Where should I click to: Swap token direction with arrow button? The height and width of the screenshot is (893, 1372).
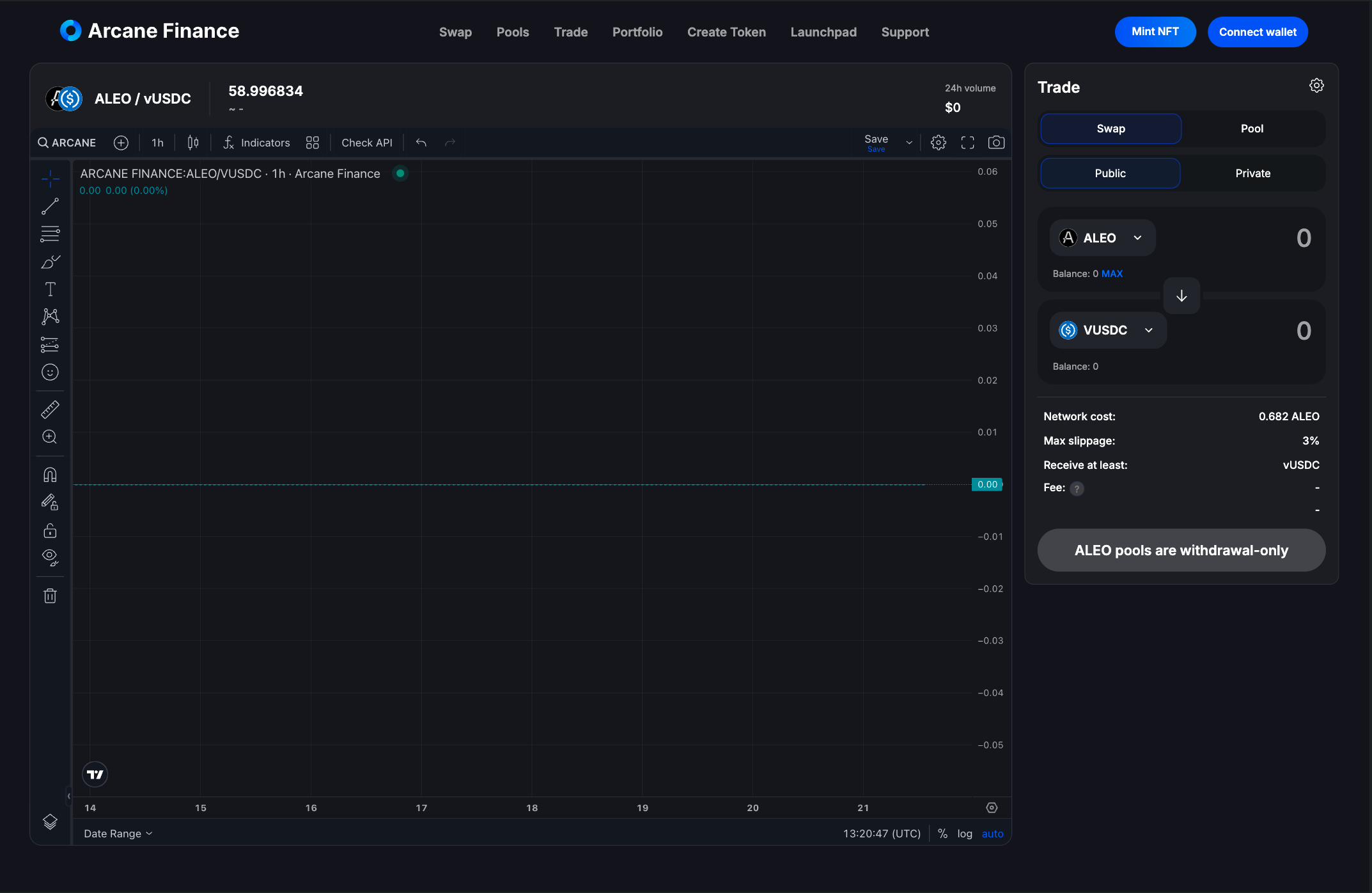1181,296
